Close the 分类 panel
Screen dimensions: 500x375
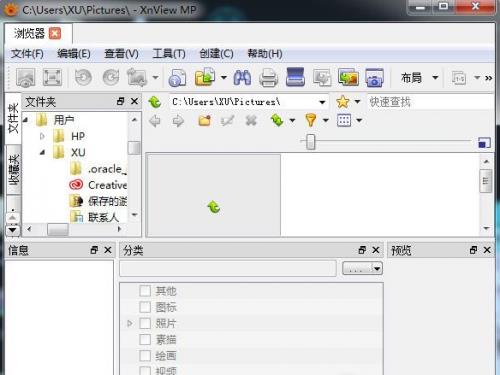point(376,250)
